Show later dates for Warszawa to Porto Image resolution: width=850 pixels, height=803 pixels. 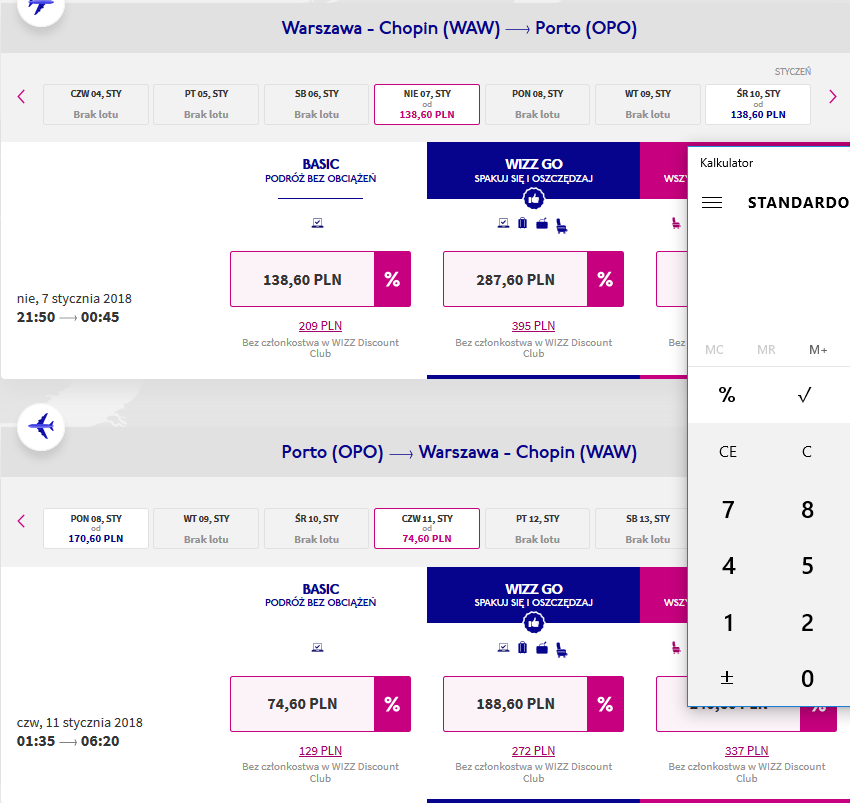point(833,97)
